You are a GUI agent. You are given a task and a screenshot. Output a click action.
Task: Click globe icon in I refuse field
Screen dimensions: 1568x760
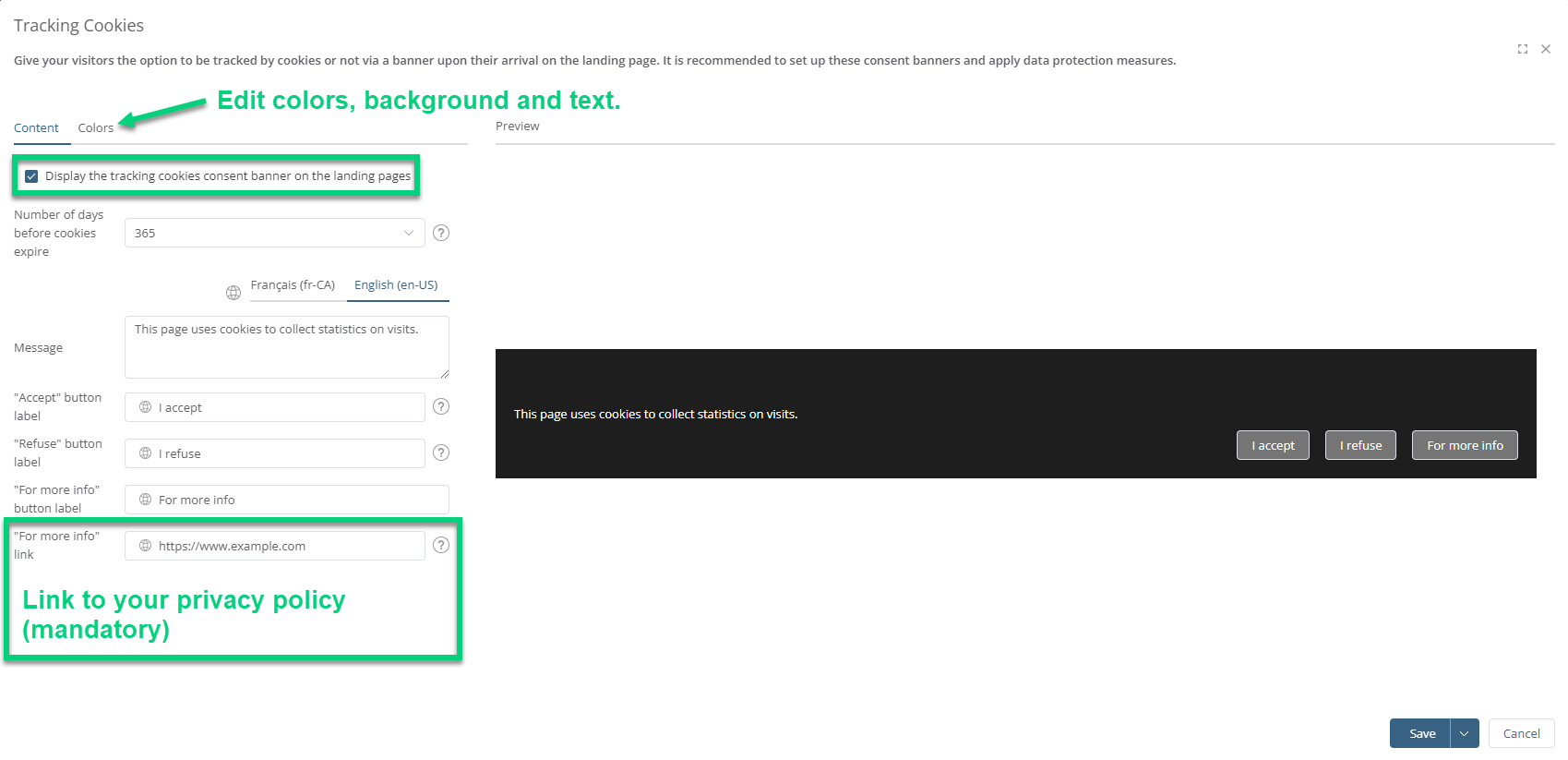[x=145, y=453]
